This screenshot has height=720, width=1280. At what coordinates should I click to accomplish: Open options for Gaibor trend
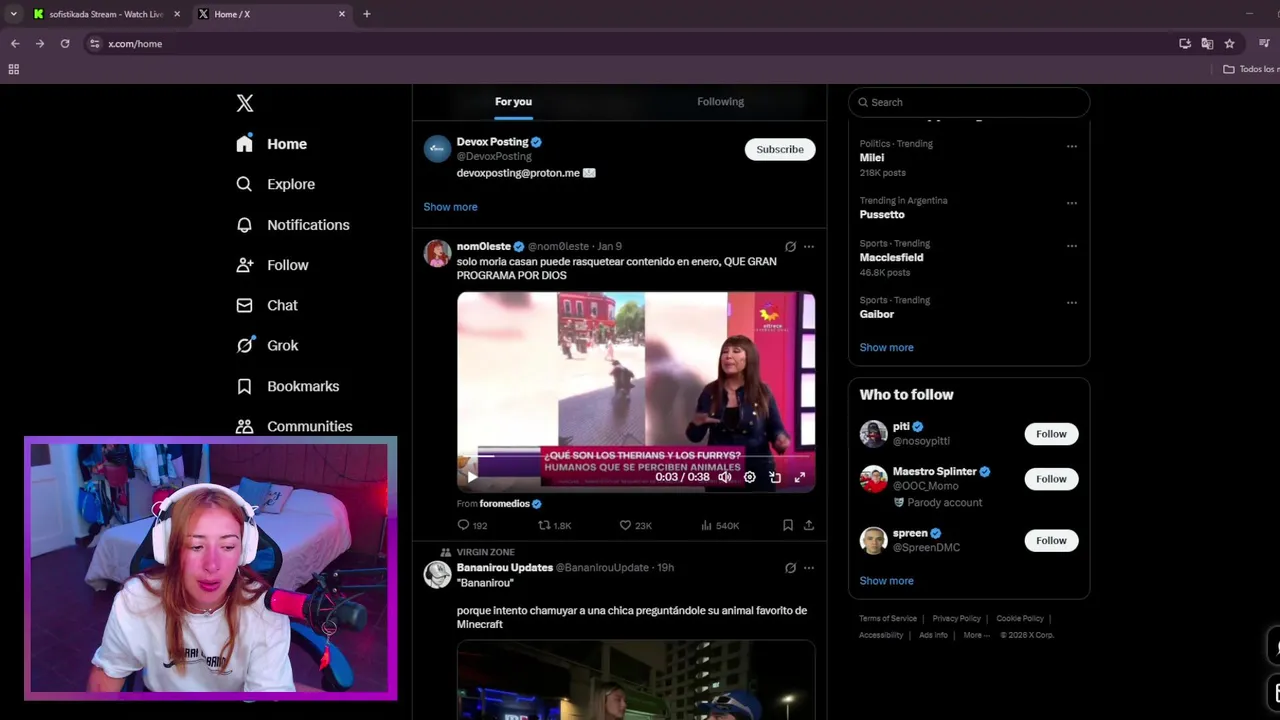[1071, 303]
